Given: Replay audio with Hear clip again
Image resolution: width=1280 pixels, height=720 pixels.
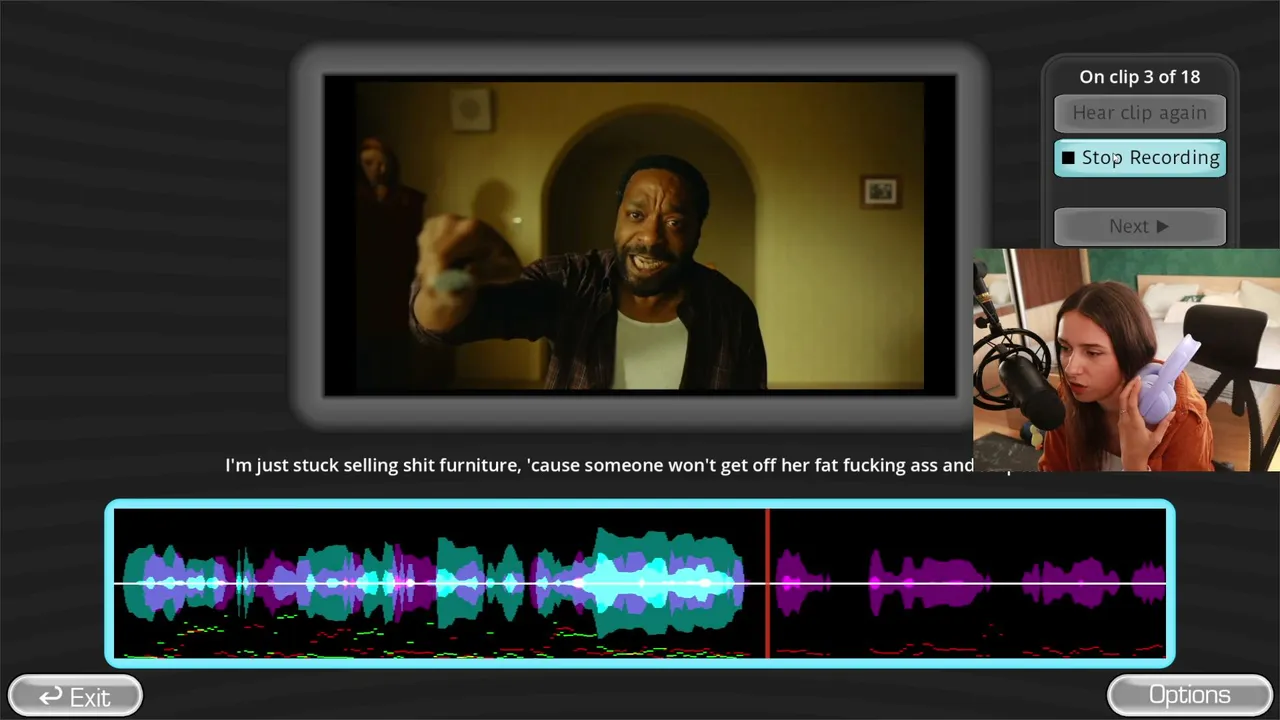Looking at the screenshot, I should pyautogui.click(x=1140, y=113).
